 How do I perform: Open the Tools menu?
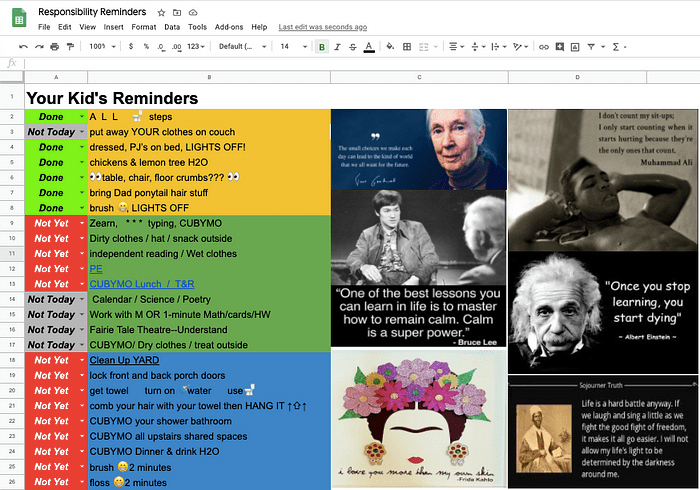coord(197,27)
